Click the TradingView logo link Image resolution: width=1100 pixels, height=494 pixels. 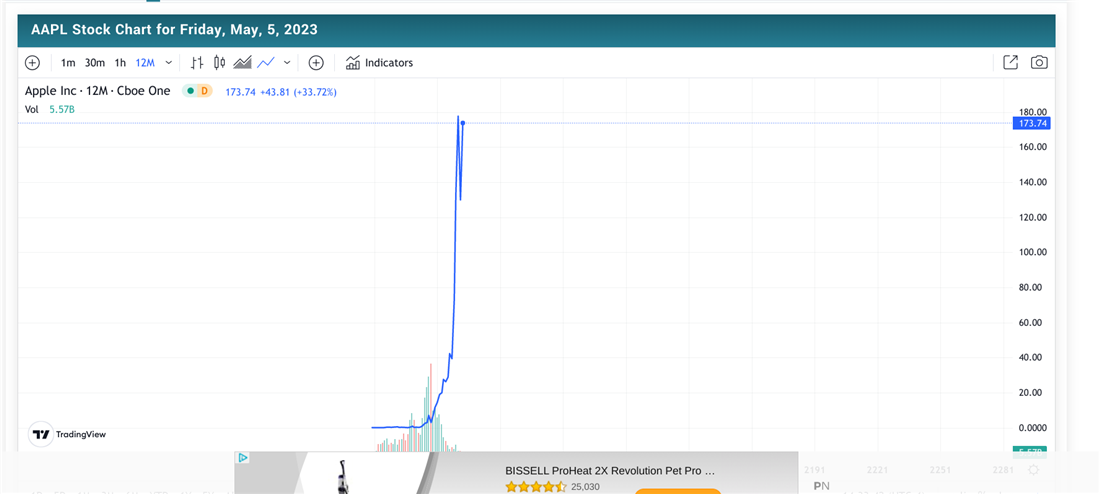[x=69, y=435]
